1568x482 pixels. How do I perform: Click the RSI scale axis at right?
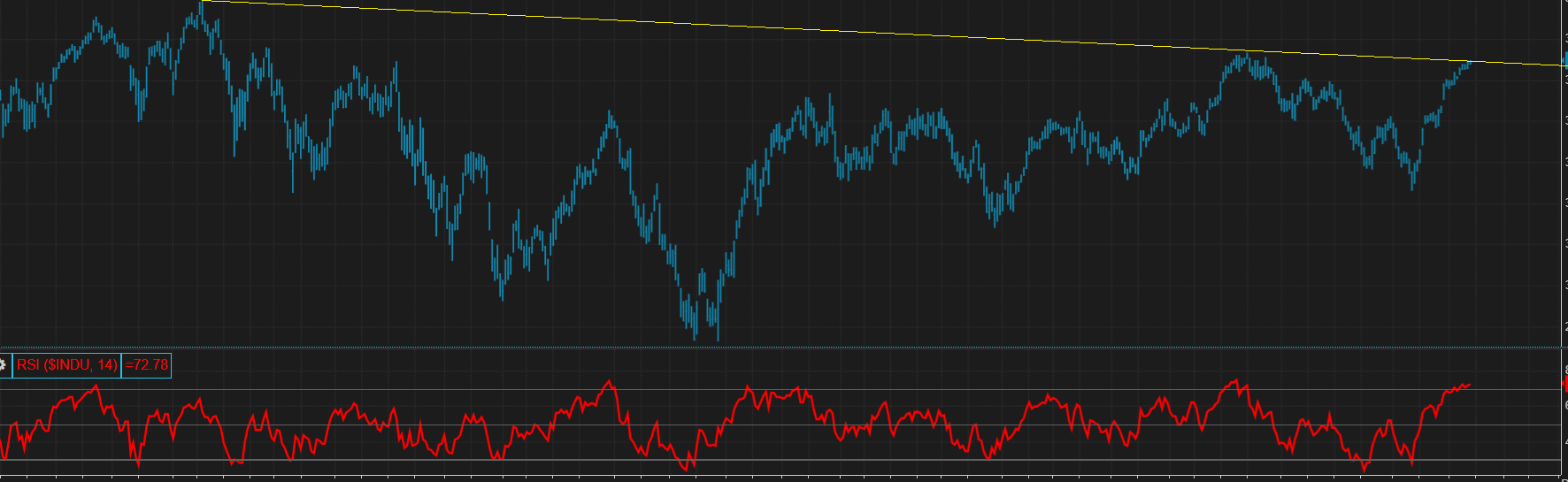click(1564, 425)
